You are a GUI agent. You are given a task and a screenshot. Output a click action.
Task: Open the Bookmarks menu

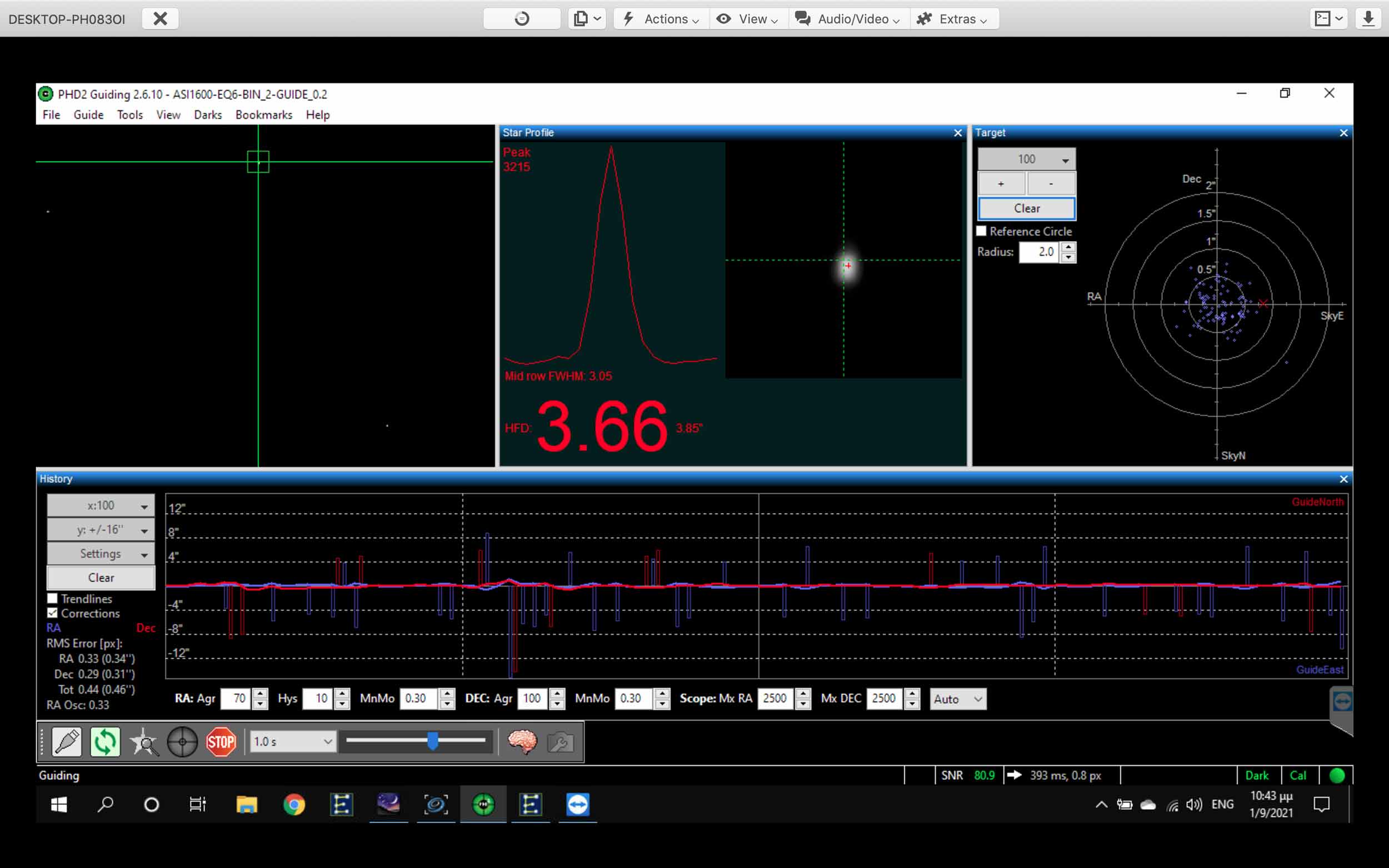263,115
